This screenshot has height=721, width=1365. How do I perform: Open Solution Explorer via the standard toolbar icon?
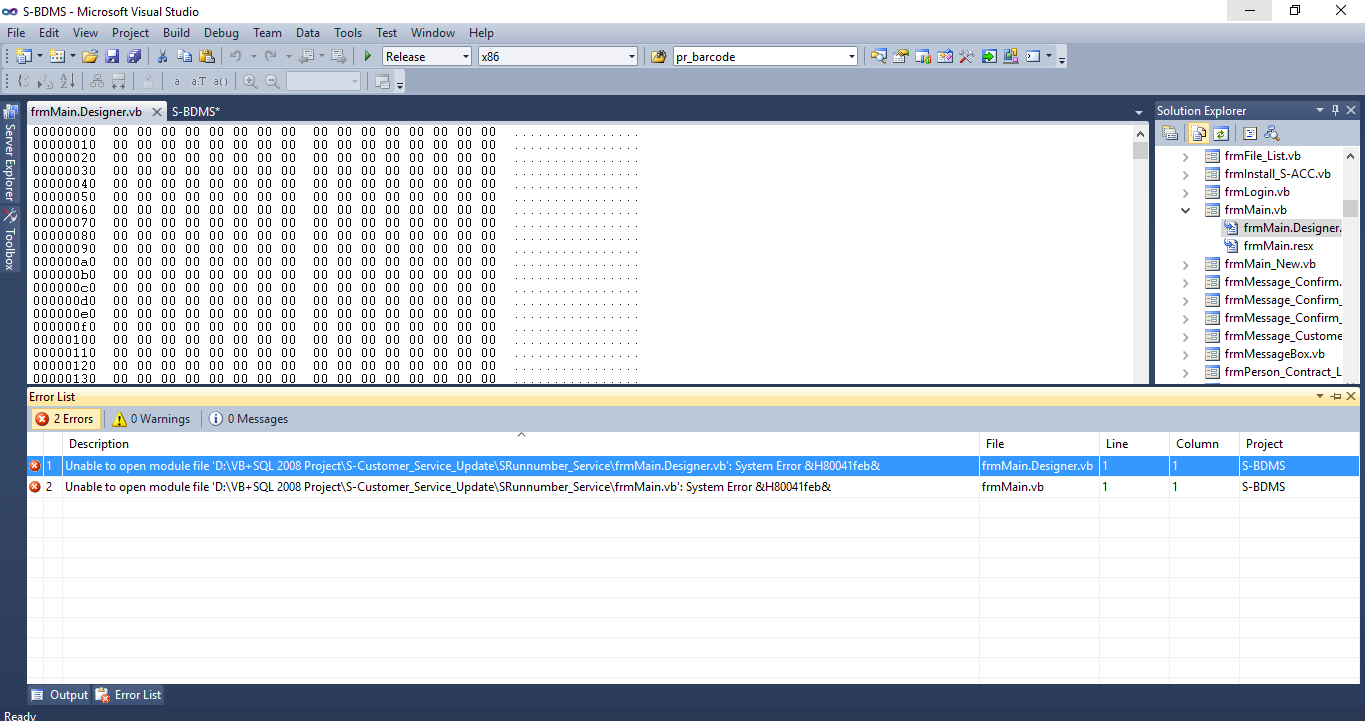(879, 56)
